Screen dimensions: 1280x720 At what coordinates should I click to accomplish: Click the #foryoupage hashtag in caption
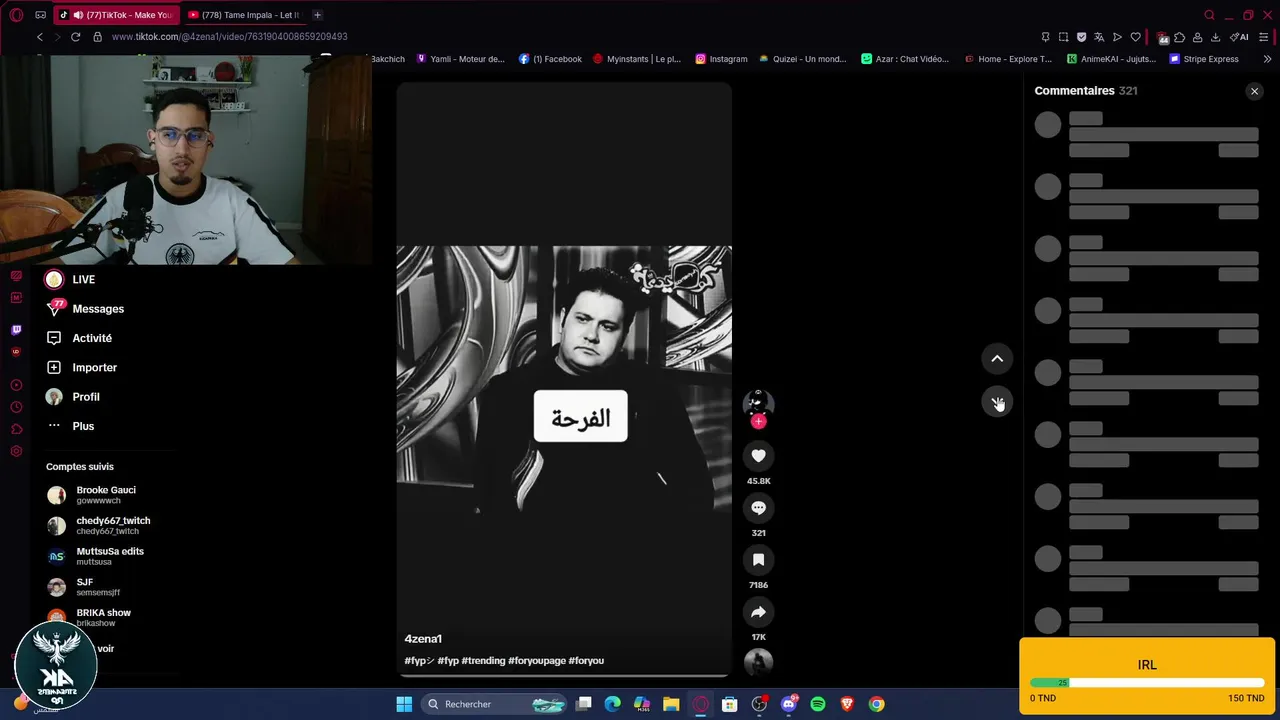click(536, 661)
